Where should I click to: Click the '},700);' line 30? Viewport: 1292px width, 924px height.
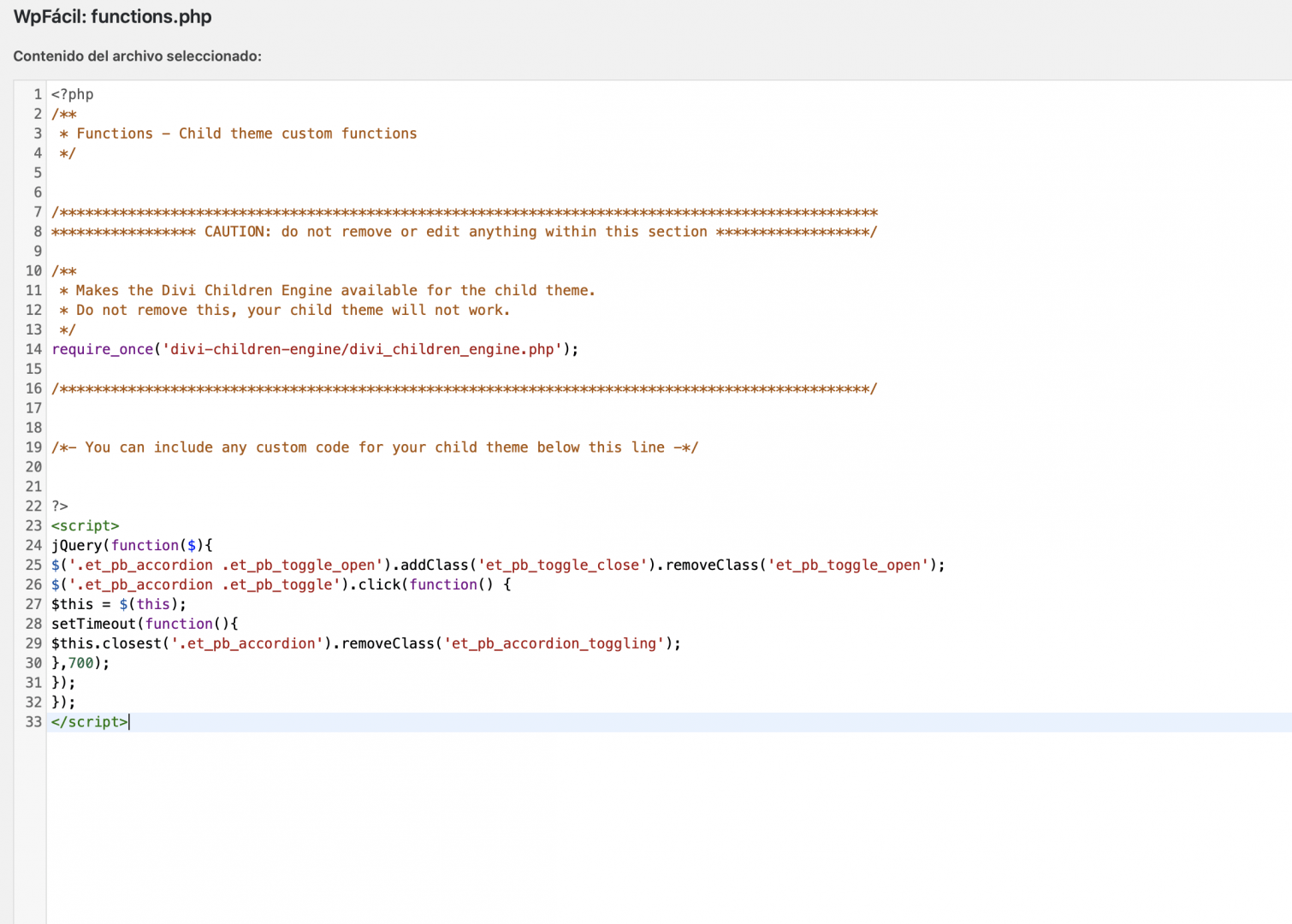(x=80, y=664)
